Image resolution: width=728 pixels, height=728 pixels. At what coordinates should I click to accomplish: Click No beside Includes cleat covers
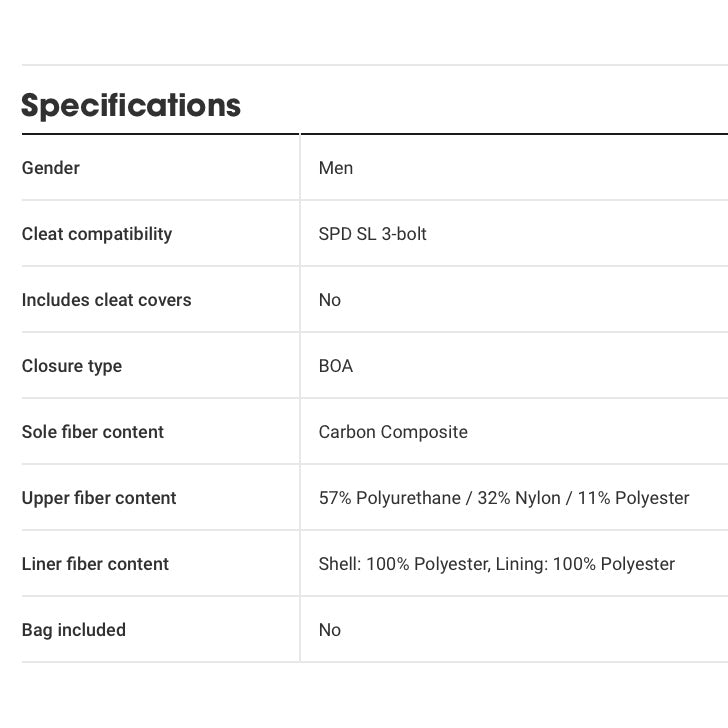pos(330,300)
